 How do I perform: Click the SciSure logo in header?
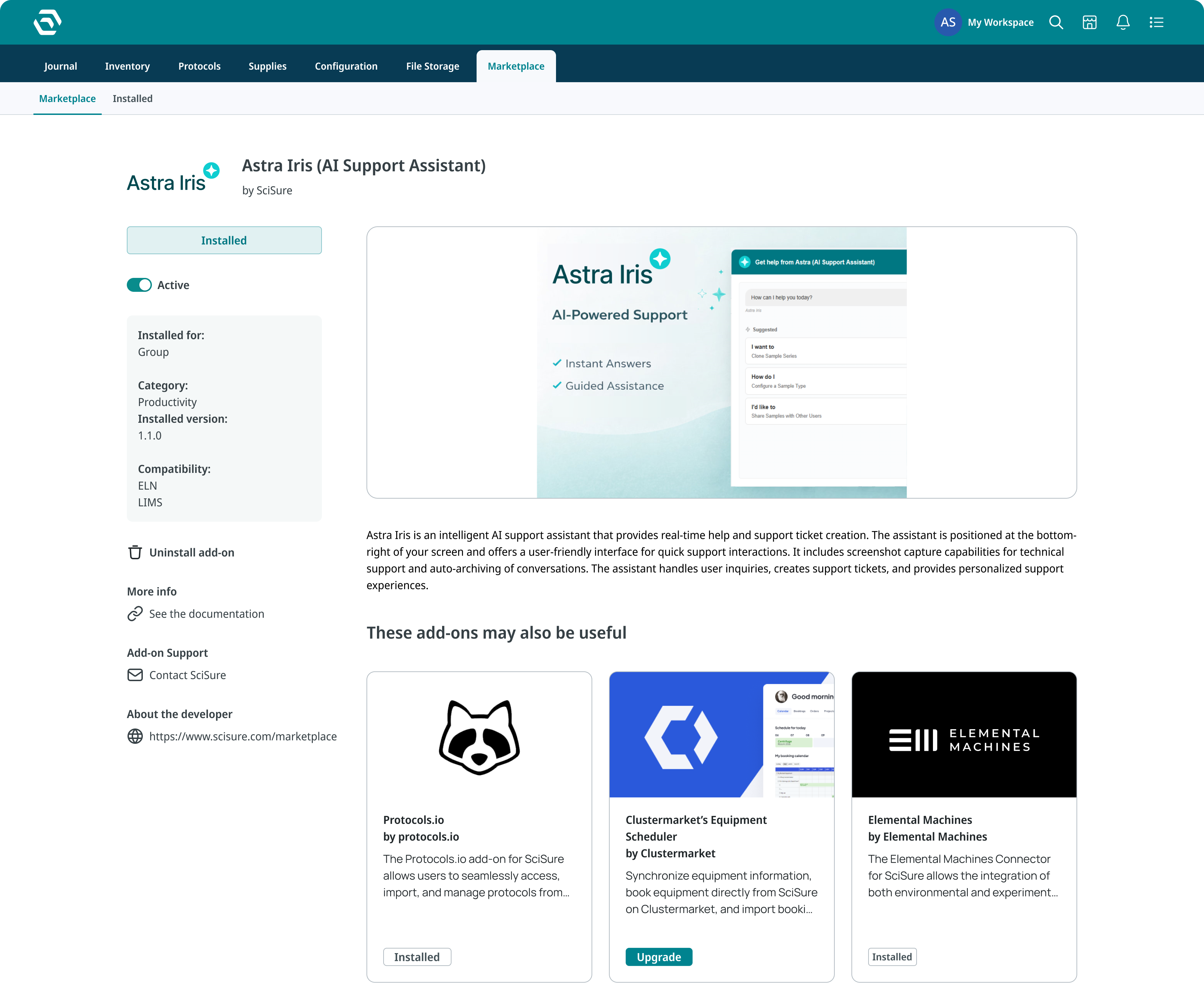click(x=48, y=22)
